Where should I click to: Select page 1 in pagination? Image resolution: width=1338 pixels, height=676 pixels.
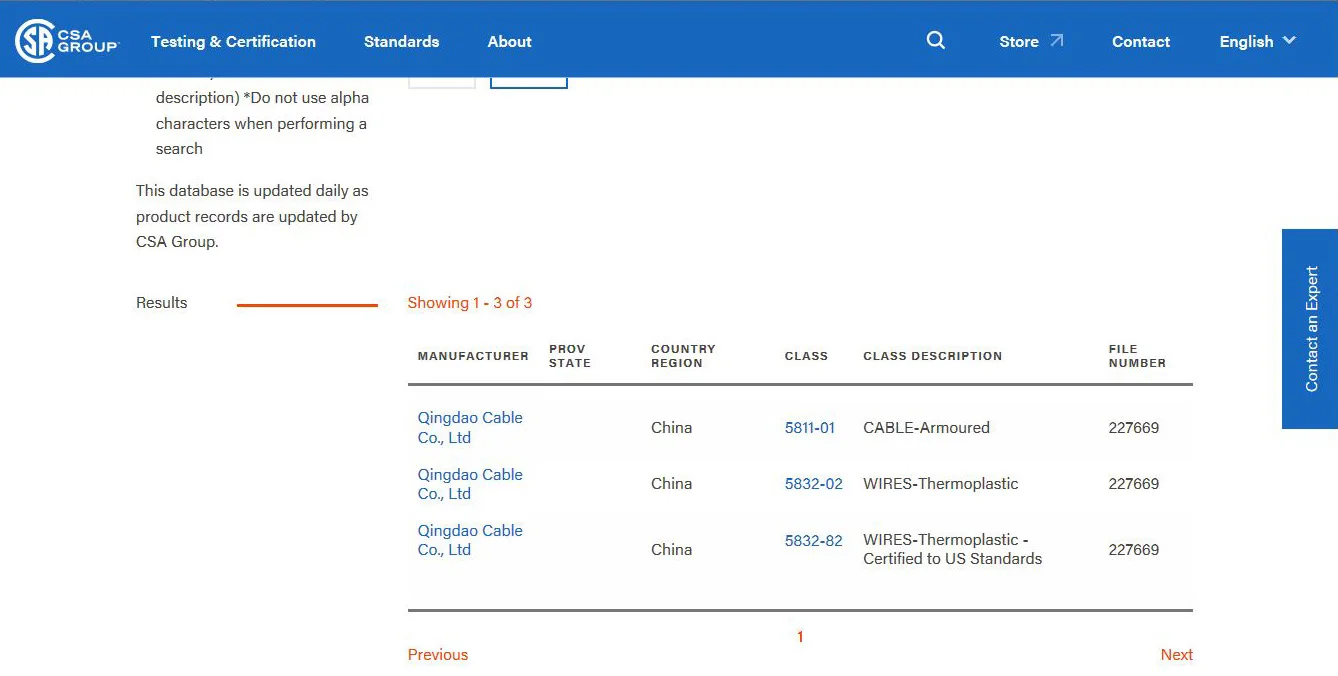coord(800,636)
